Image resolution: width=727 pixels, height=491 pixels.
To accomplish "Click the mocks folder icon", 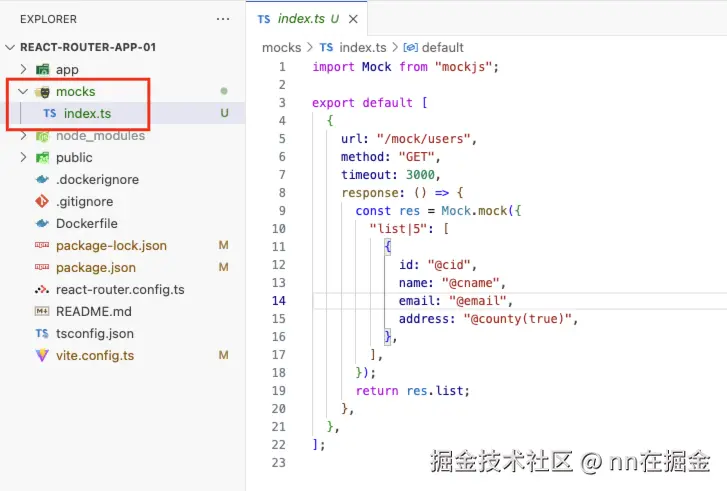I will [x=42, y=92].
